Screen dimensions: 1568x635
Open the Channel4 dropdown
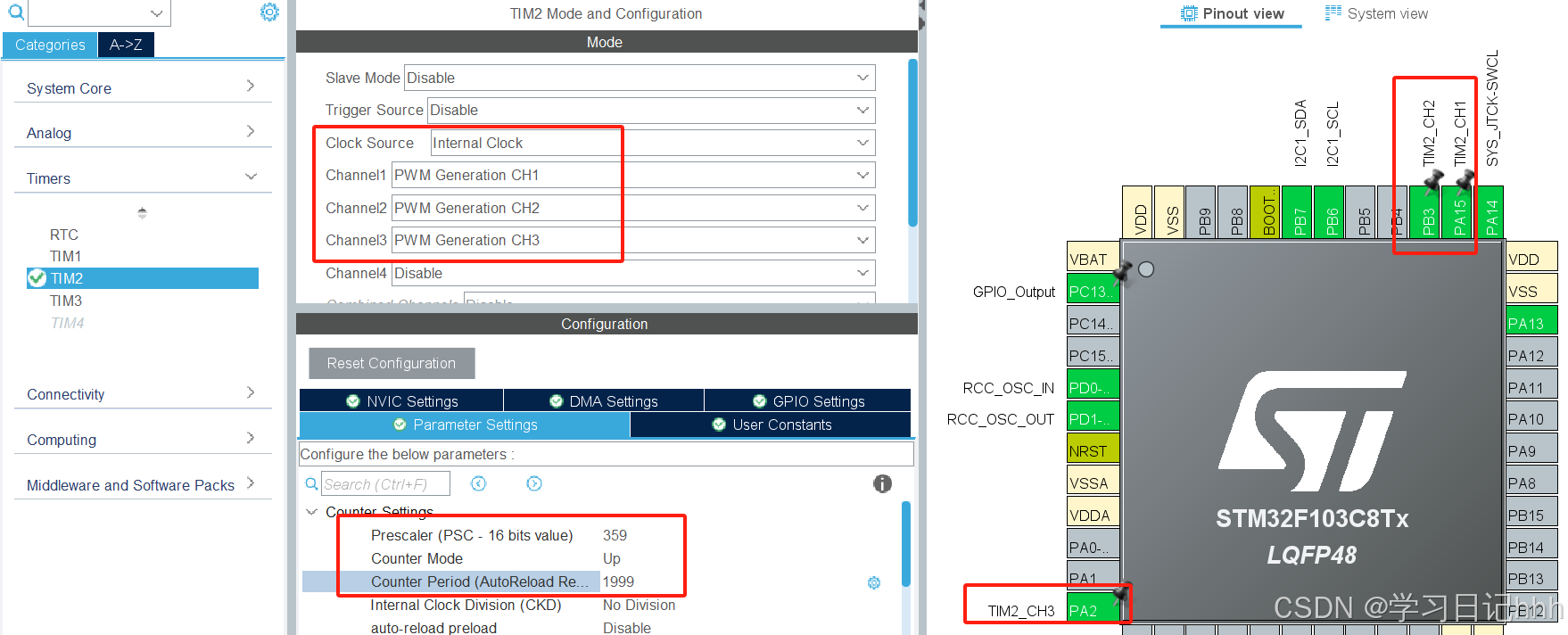633,273
